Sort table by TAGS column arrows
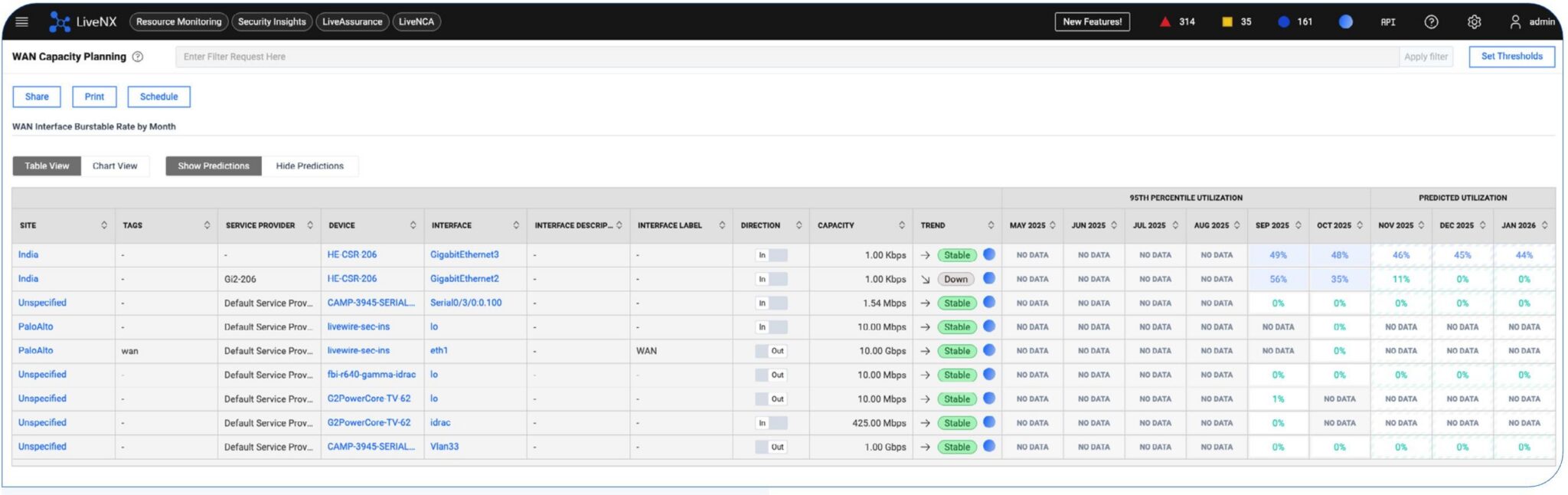The image size is (1568, 495). click(x=207, y=225)
